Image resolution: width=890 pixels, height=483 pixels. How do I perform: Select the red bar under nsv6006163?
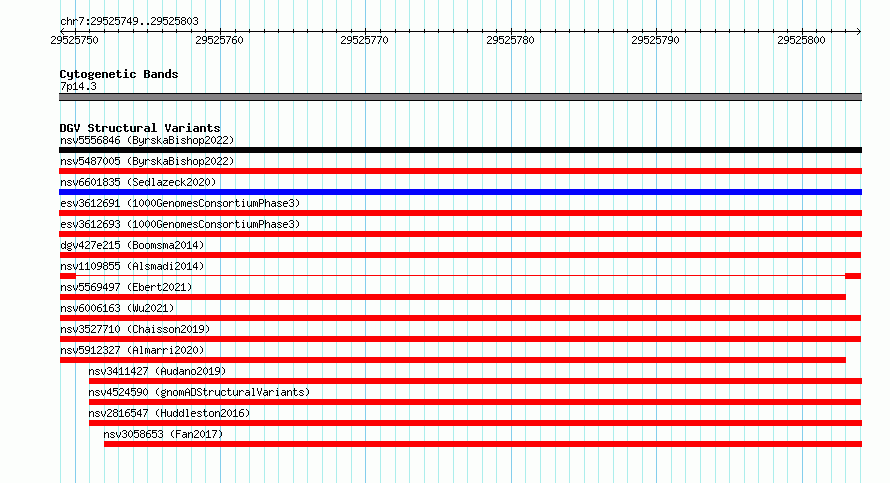tap(460, 318)
